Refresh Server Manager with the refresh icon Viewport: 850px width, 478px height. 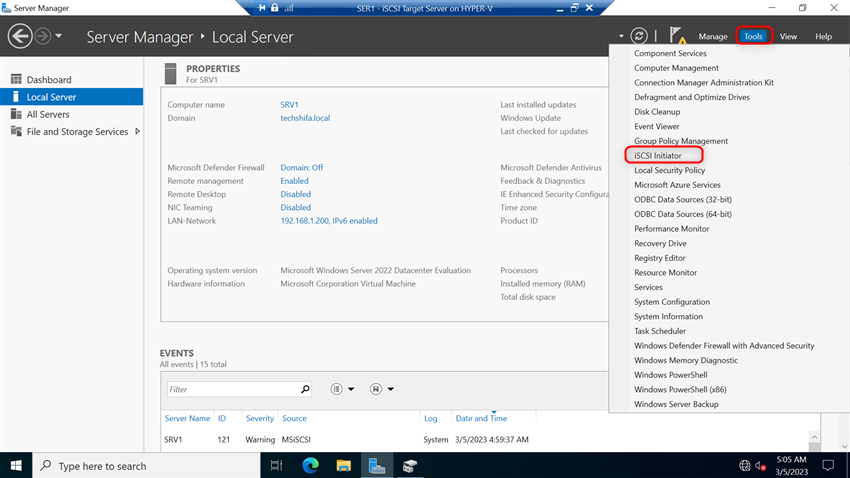[639, 36]
